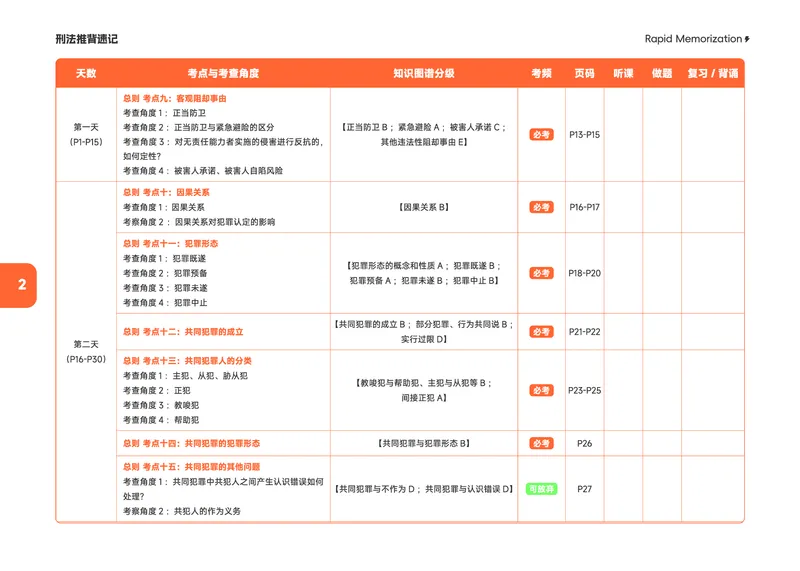This screenshot has width=800, height=571.
Task: Click the 第二天 (P16-P30) day cell
Action: 86,352
